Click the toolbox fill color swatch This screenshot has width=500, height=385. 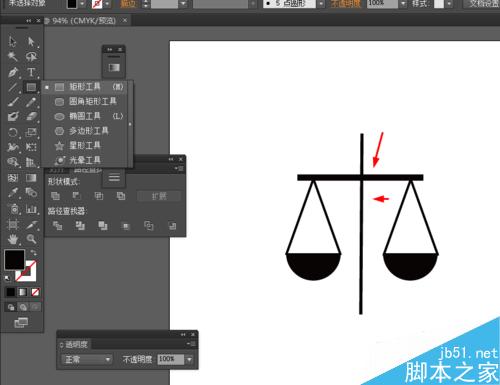[14, 260]
